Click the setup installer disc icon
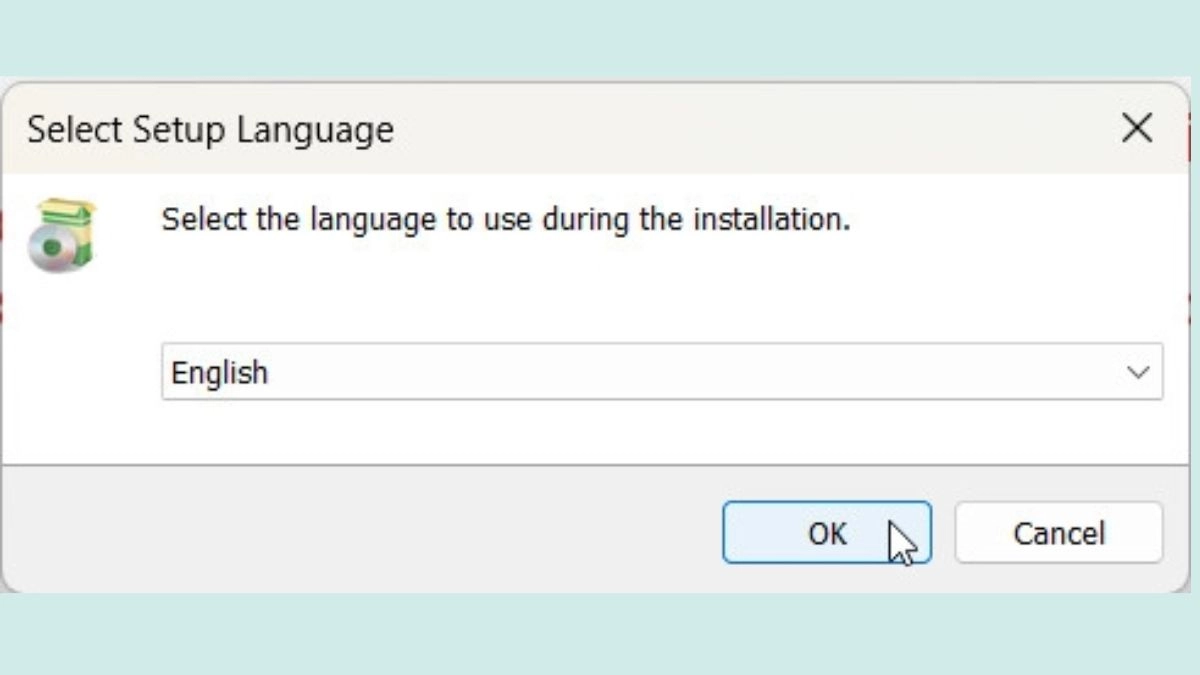Image resolution: width=1200 pixels, height=675 pixels. click(61, 236)
